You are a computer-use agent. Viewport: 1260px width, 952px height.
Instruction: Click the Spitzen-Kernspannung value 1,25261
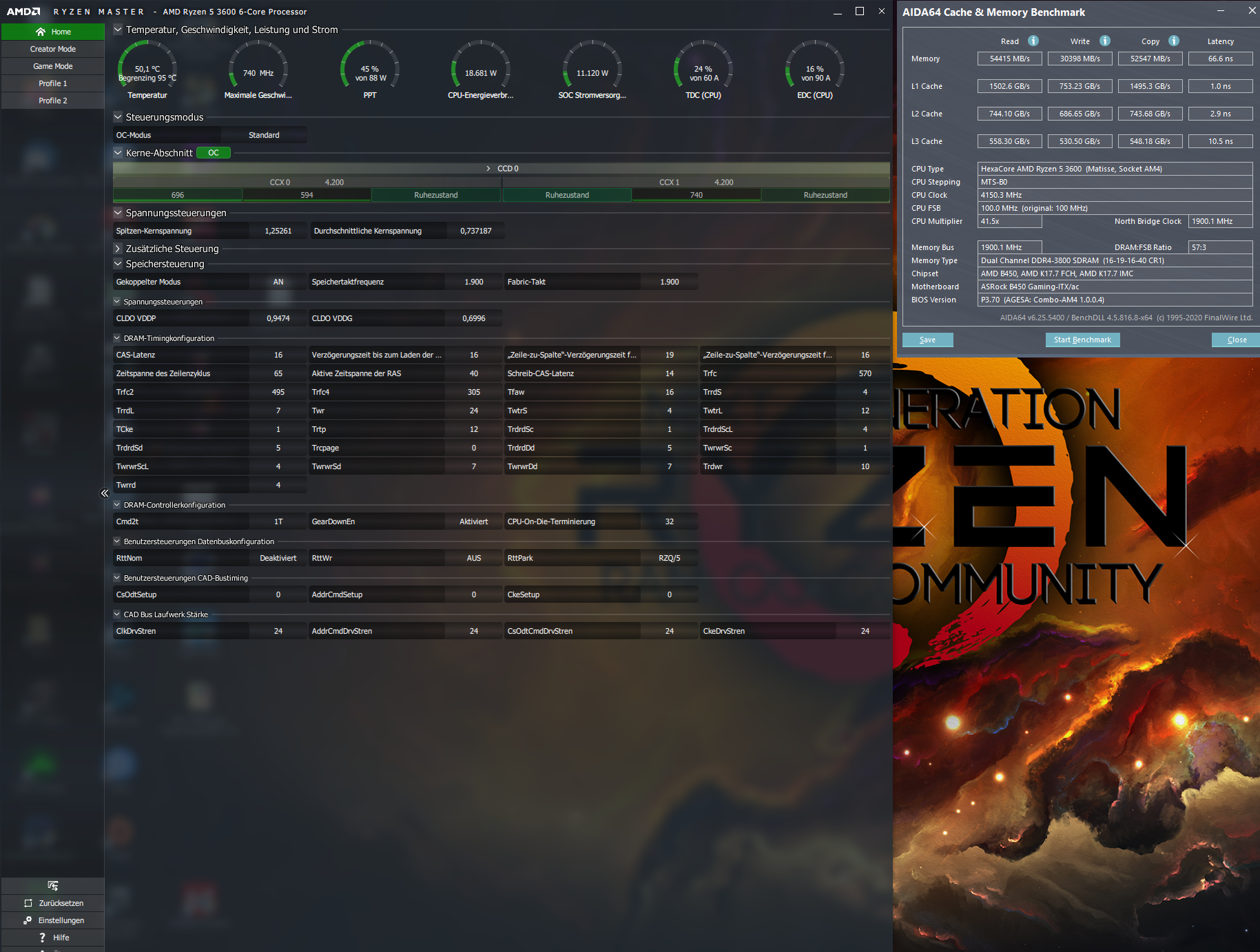[278, 231]
